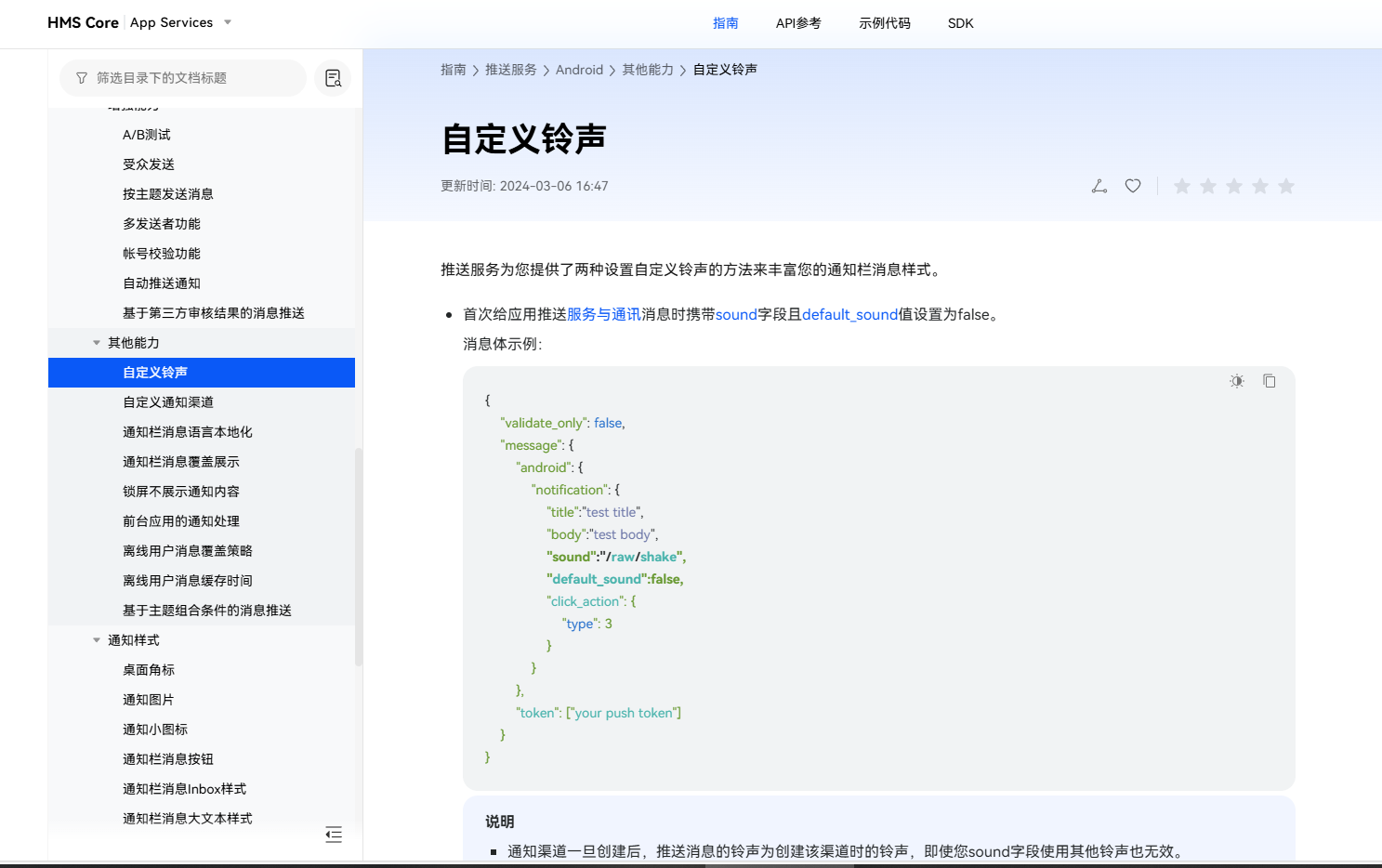Rate the page four stars
Viewport: 1382px width, 868px height.
pos(1260,186)
